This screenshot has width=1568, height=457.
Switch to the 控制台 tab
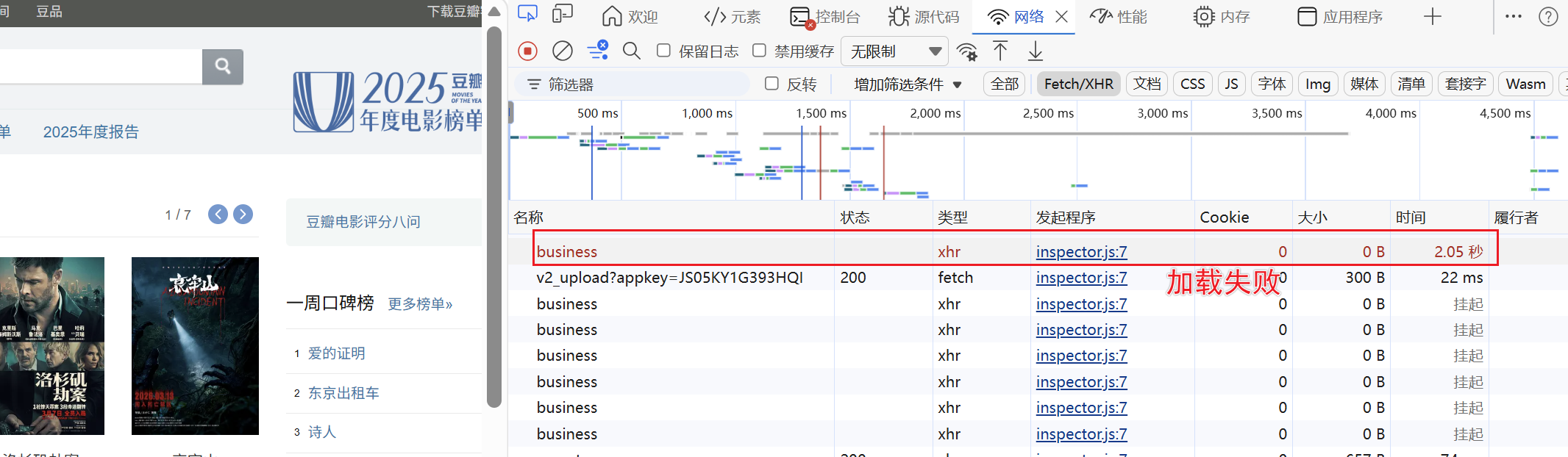[x=824, y=16]
